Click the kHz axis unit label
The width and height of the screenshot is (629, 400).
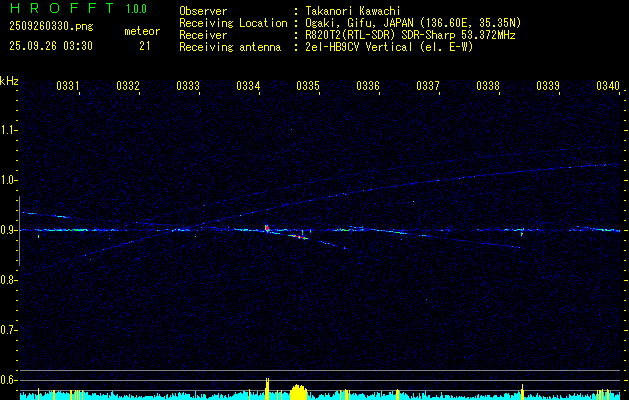(x=9, y=81)
